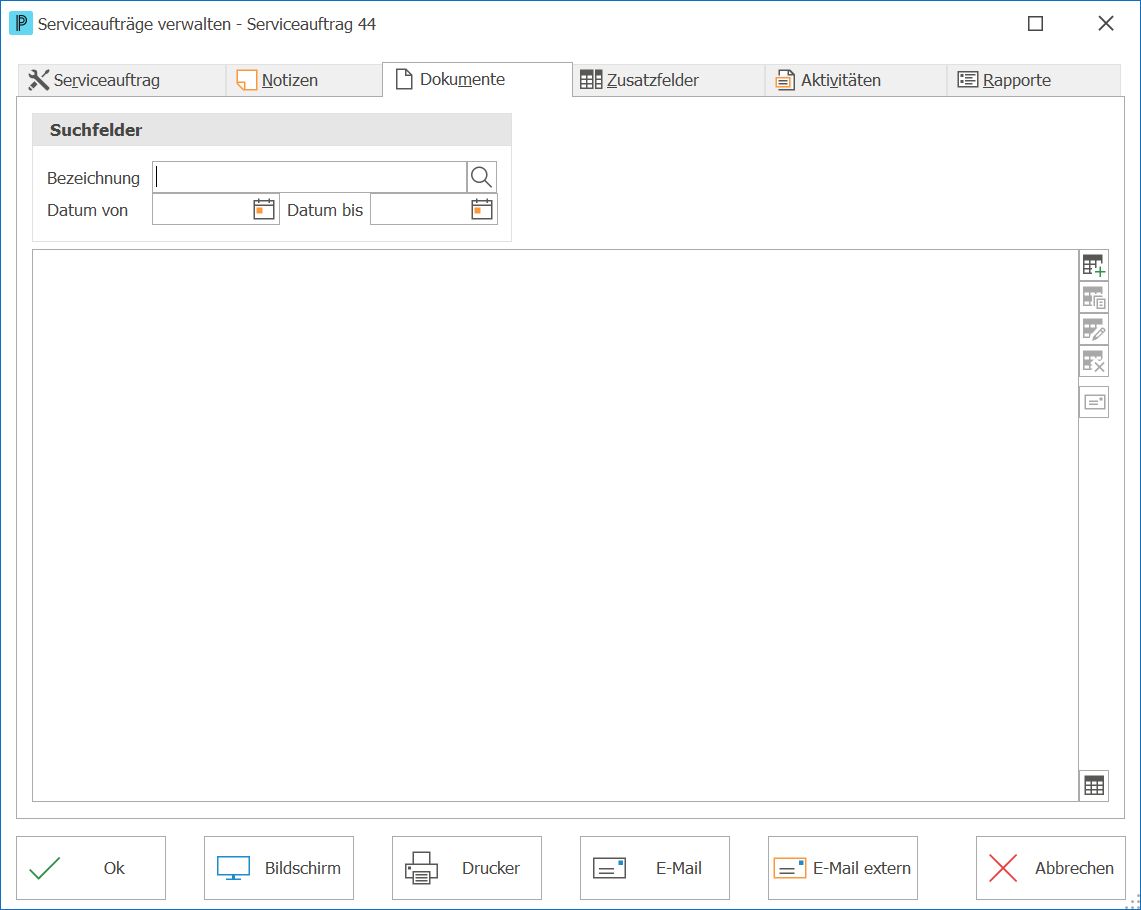Open the Datum von calendar picker

pyautogui.click(x=263, y=209)
